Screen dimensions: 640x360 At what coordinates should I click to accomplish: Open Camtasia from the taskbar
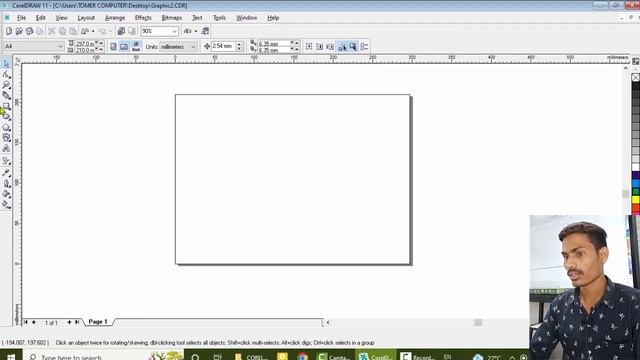pyautogui.click(x=333, y=356)
